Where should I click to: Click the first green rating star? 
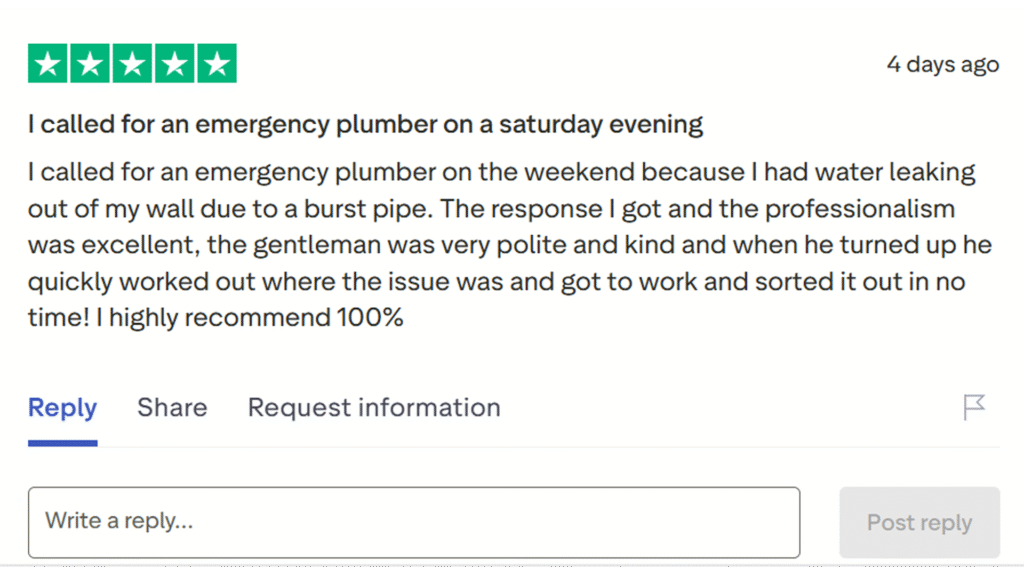coord(48,64)
